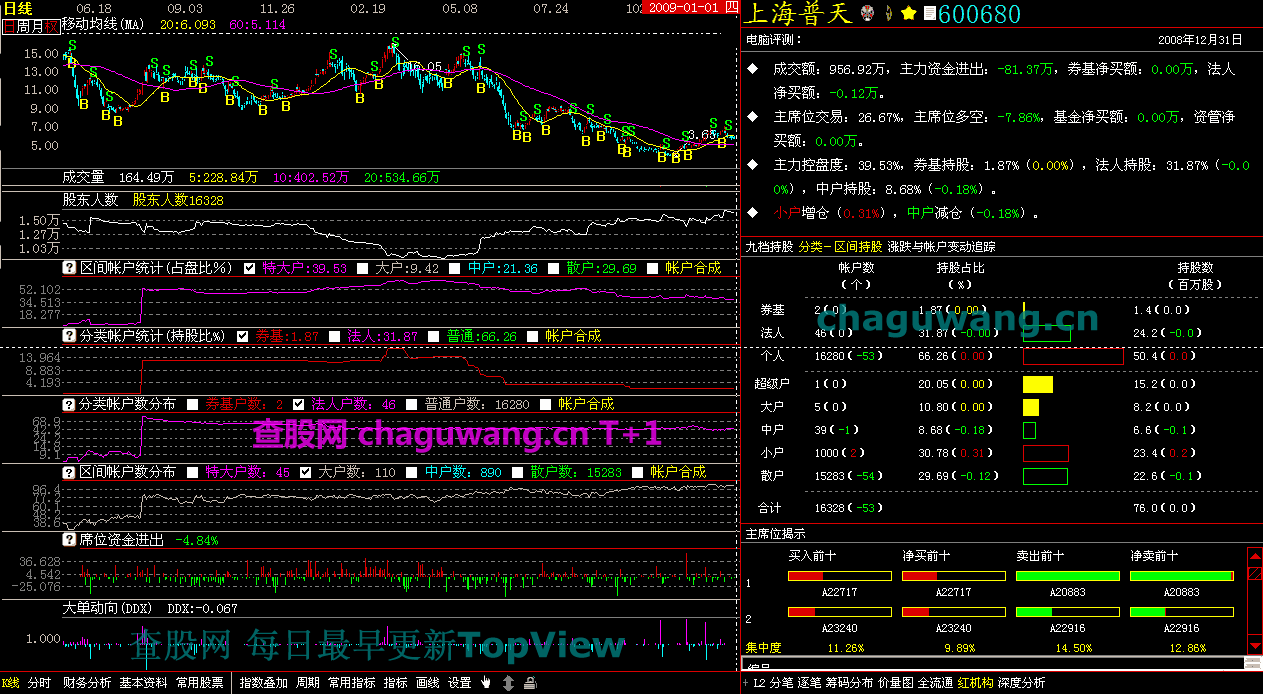Click the up-down arrows icon in bottom toolbar
Image resolution: width=1263 pixels, height=694 pixels.
(508, 683)
